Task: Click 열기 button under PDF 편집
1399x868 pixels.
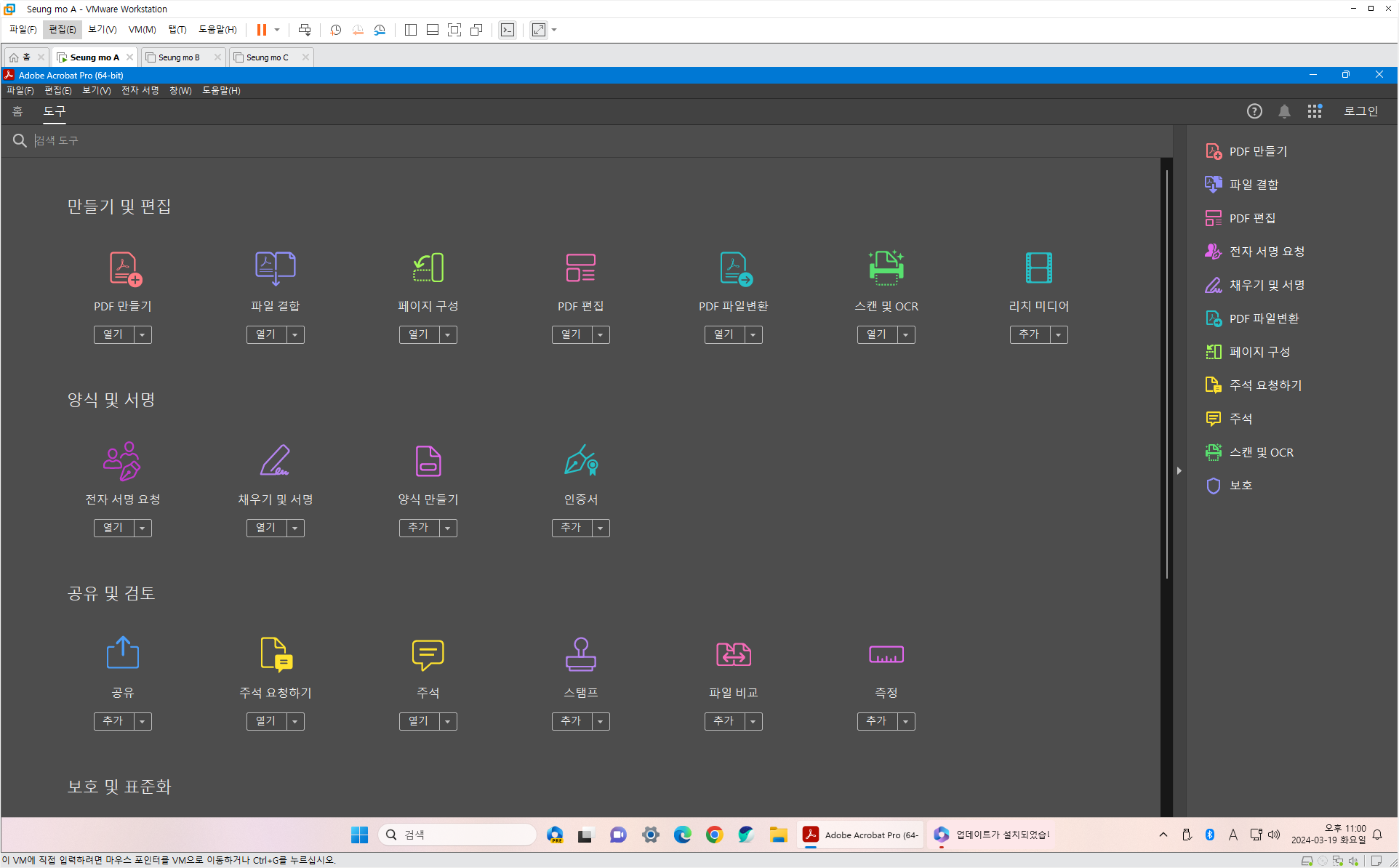Action: [x=572, y=334]
